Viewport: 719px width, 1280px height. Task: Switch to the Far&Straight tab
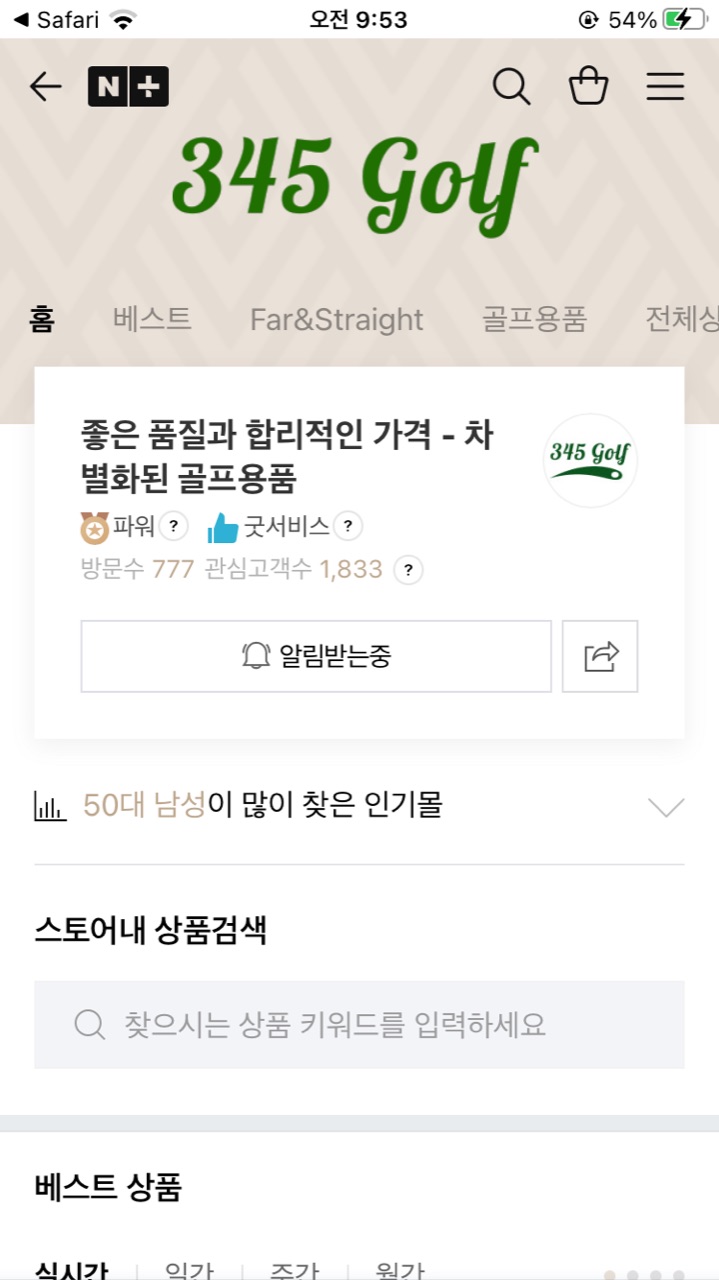tap(336, 319)
